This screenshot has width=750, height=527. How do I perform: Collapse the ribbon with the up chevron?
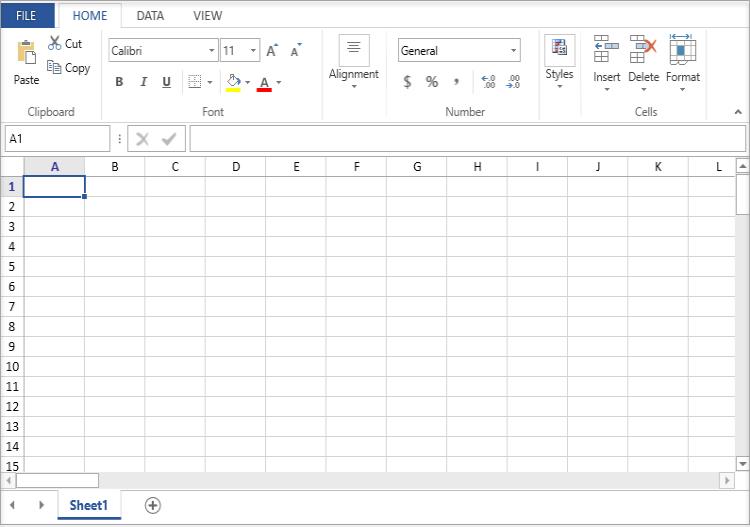(x=738, y=112)
